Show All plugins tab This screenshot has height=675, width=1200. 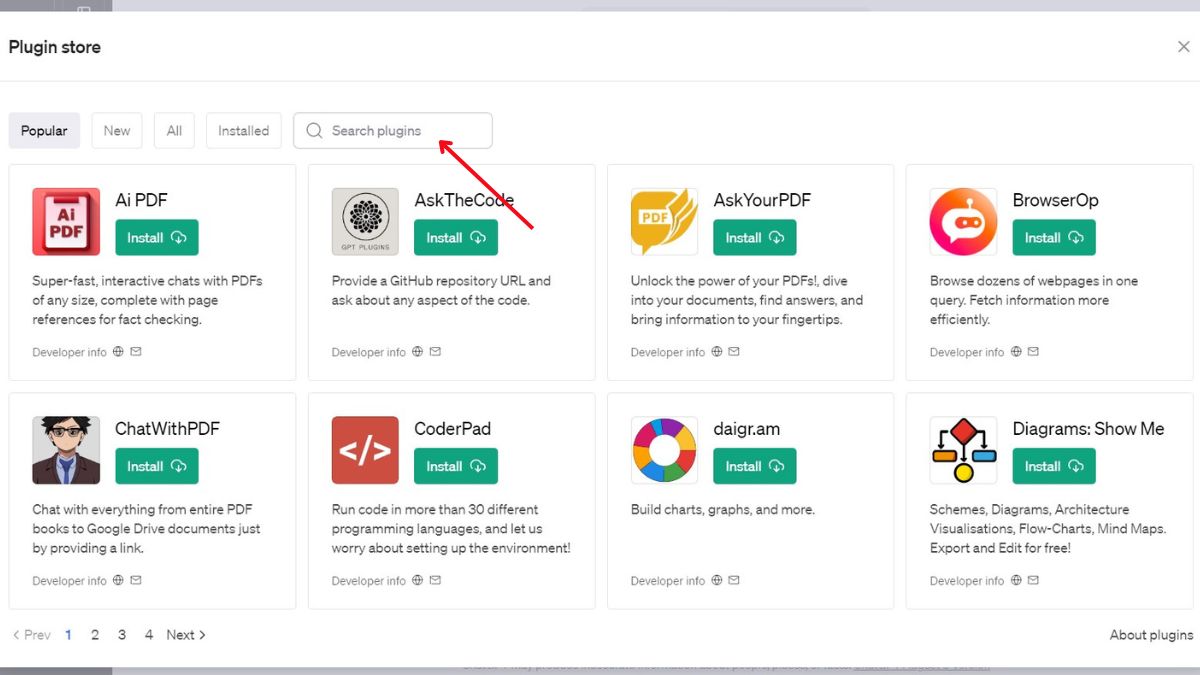(175, 131)
